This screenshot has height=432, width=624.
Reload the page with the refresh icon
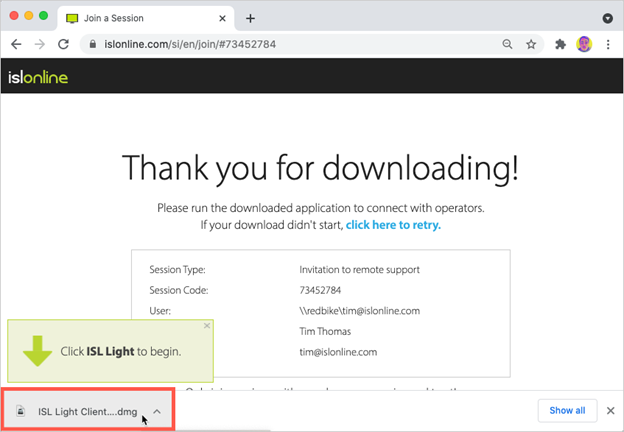click(63, 44)
